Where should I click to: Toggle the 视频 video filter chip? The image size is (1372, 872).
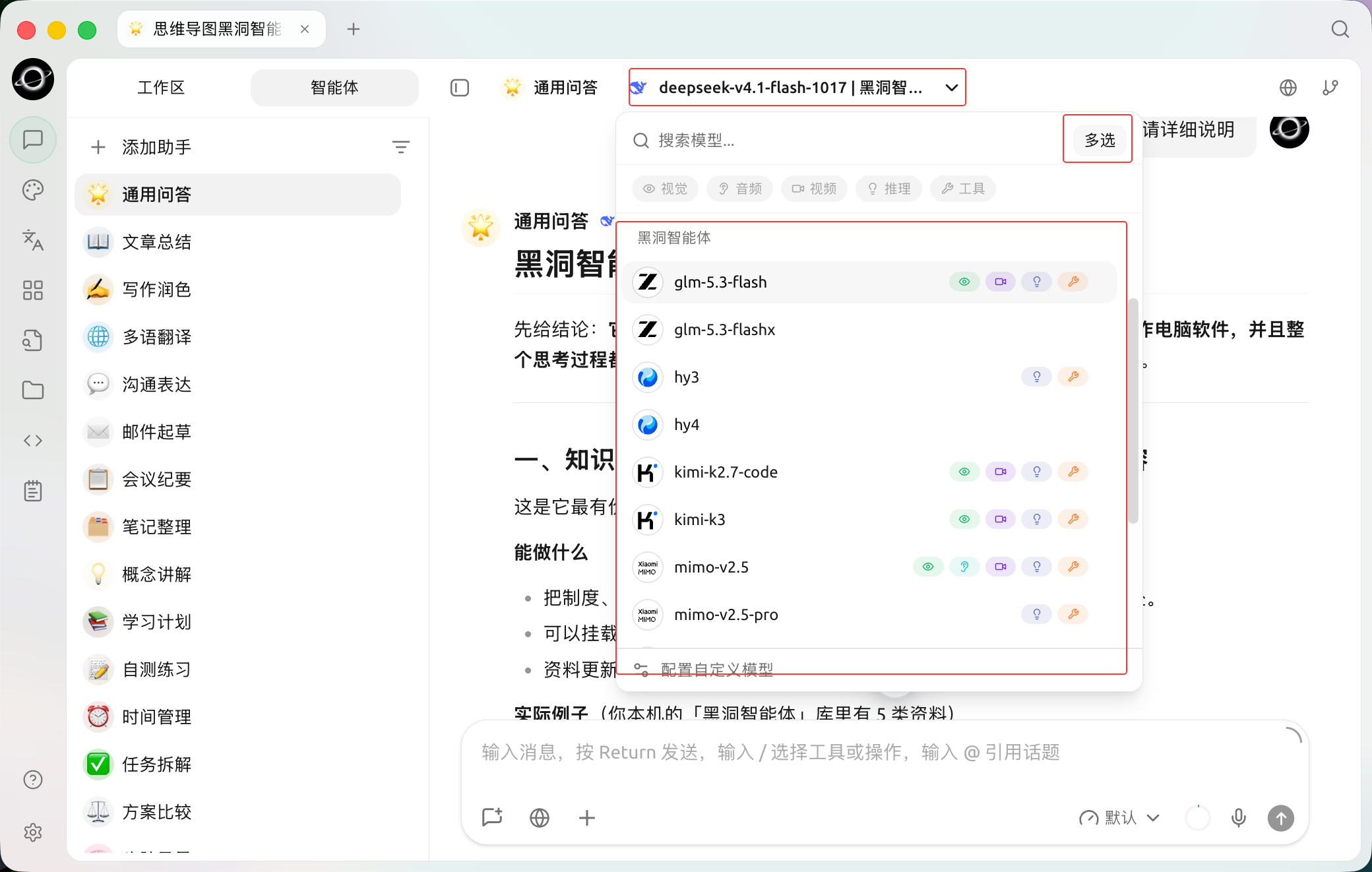(x=815, y=189)
